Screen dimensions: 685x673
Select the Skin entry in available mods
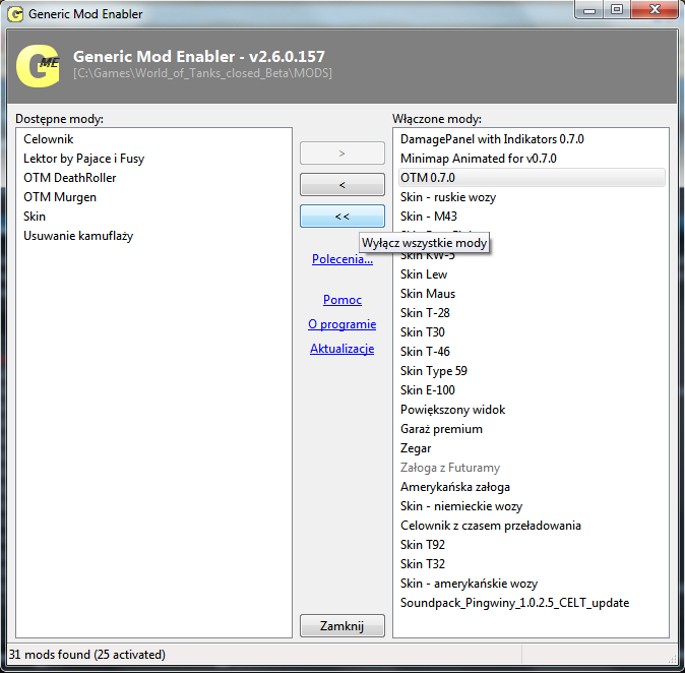point(34,216)
